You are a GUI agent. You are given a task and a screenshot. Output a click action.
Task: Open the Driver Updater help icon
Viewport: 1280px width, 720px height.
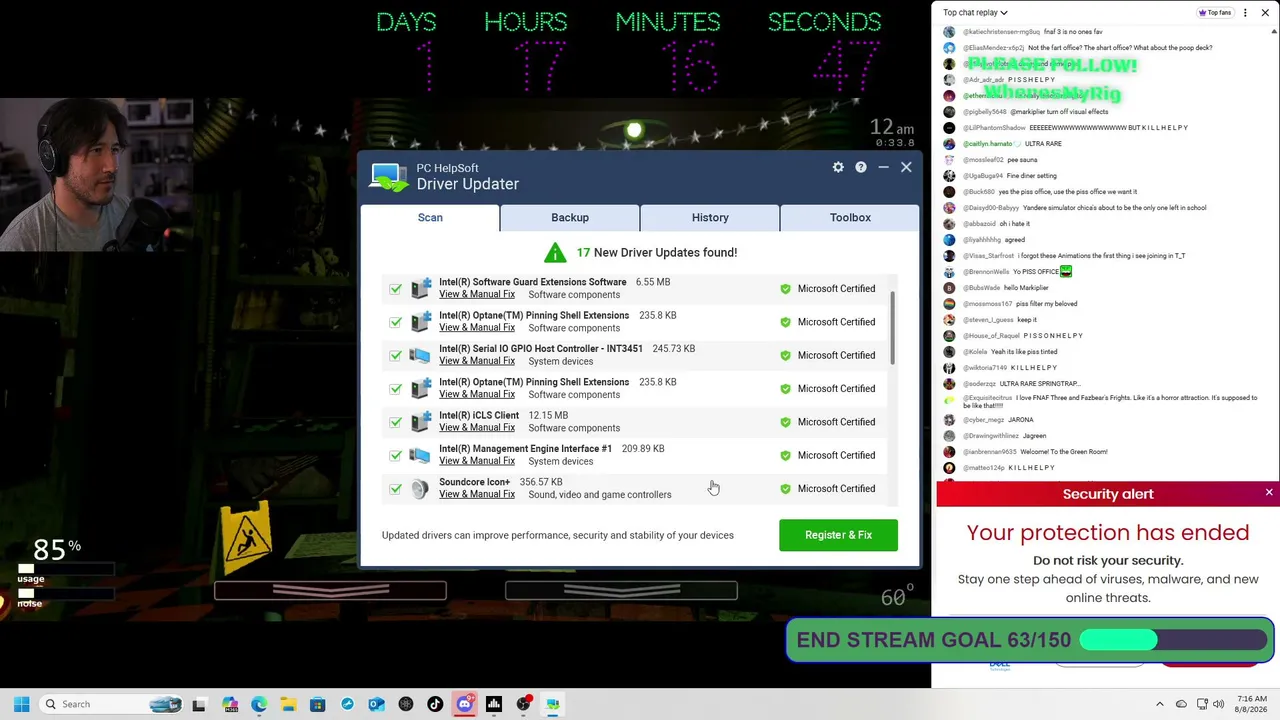pos(861,167)
